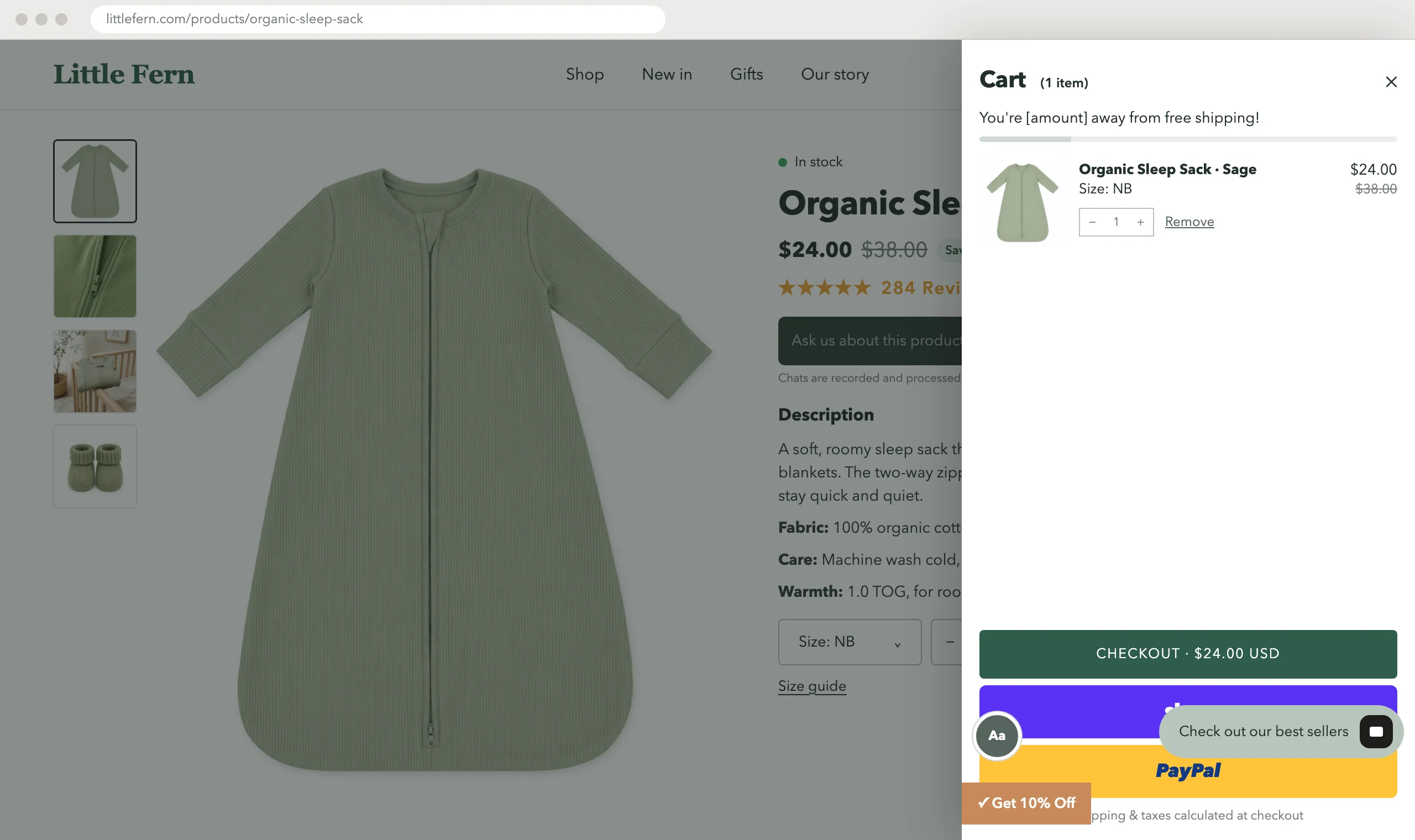Screen dimensions: 1415x840
Task: Open the New in menu item
Action: (x=667, y=74)
